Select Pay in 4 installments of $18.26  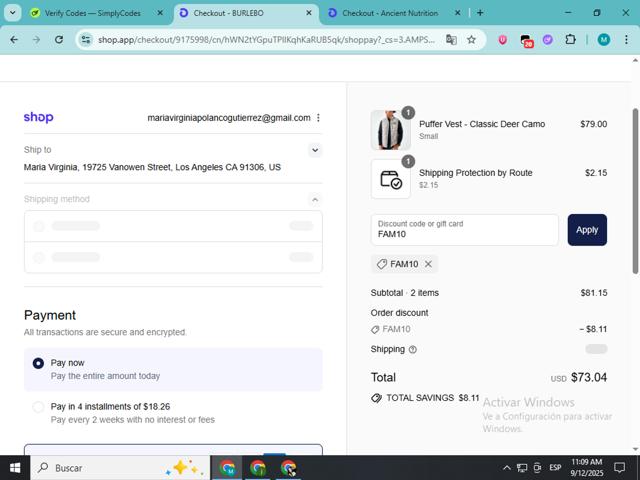pyautogui.click(x=38, y=407)
